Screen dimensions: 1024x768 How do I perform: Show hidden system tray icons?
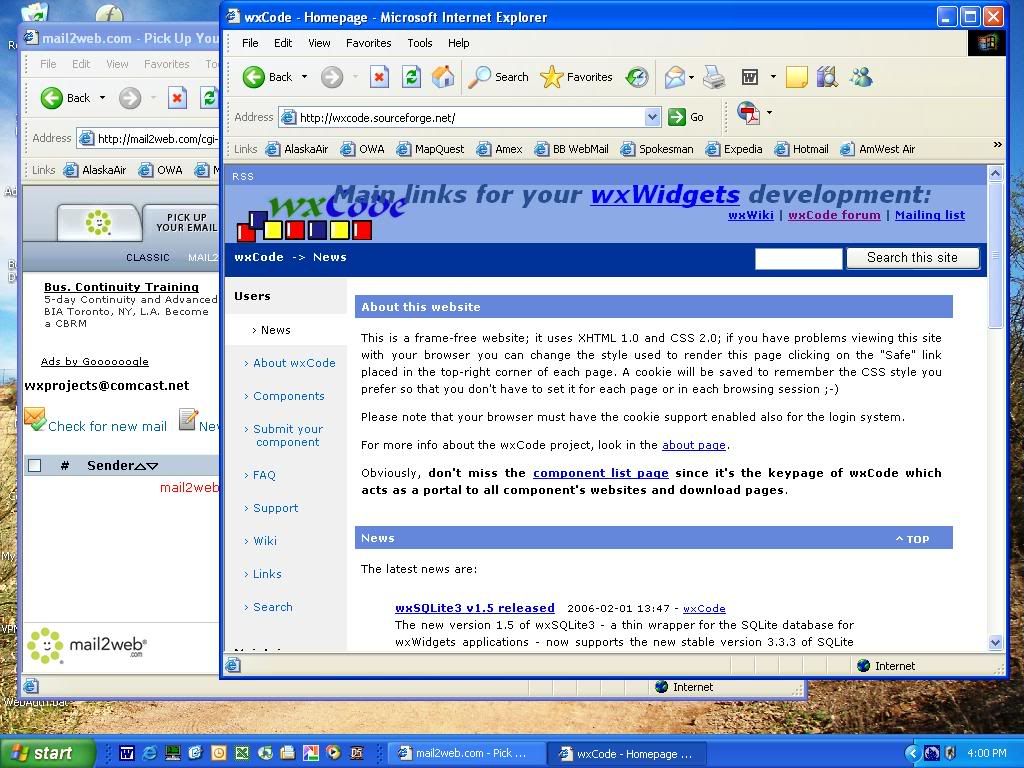[x=911, y=753]
